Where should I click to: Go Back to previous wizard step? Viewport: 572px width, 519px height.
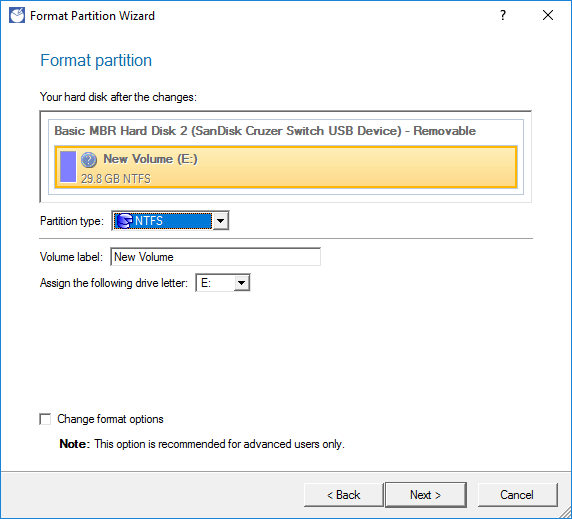point(344,495)
